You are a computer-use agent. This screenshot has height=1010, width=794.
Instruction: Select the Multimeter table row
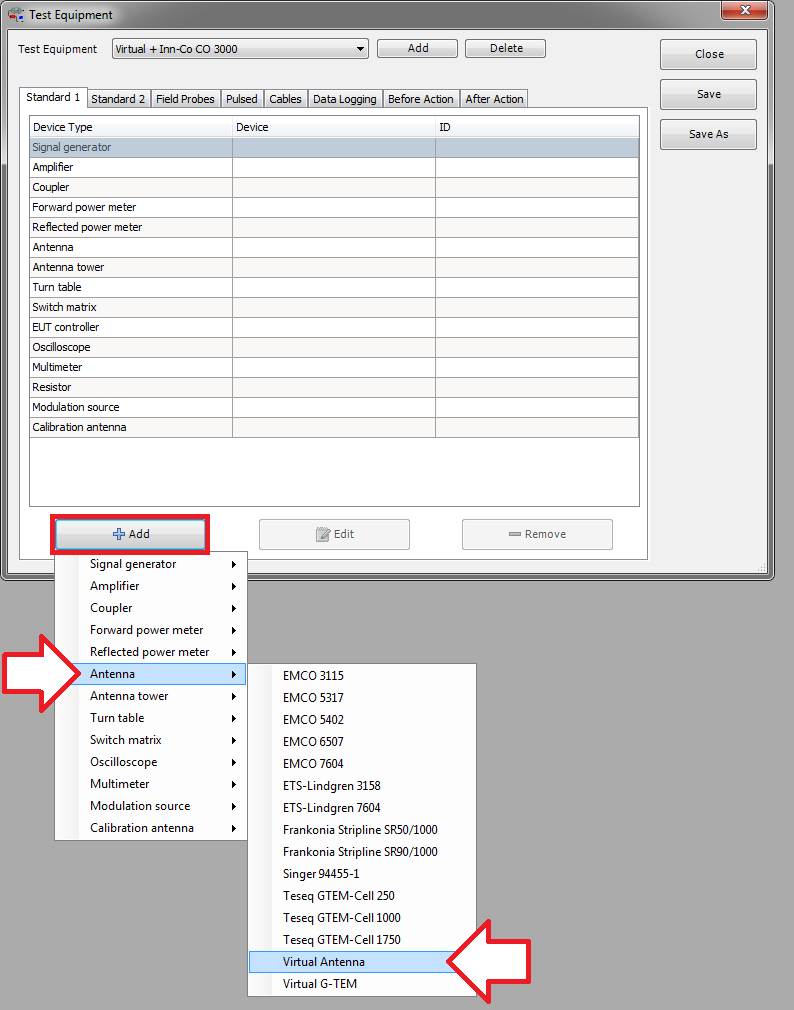click(334, 367)
